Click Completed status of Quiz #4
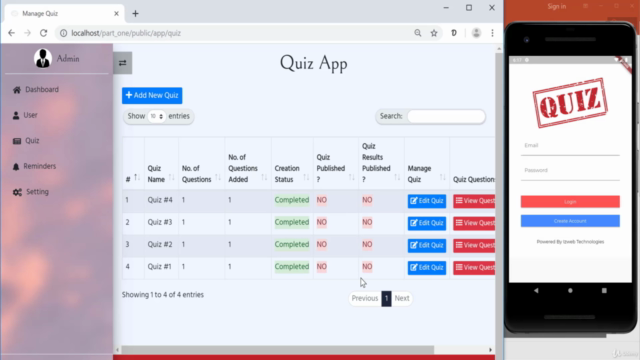 pos(292,200)
